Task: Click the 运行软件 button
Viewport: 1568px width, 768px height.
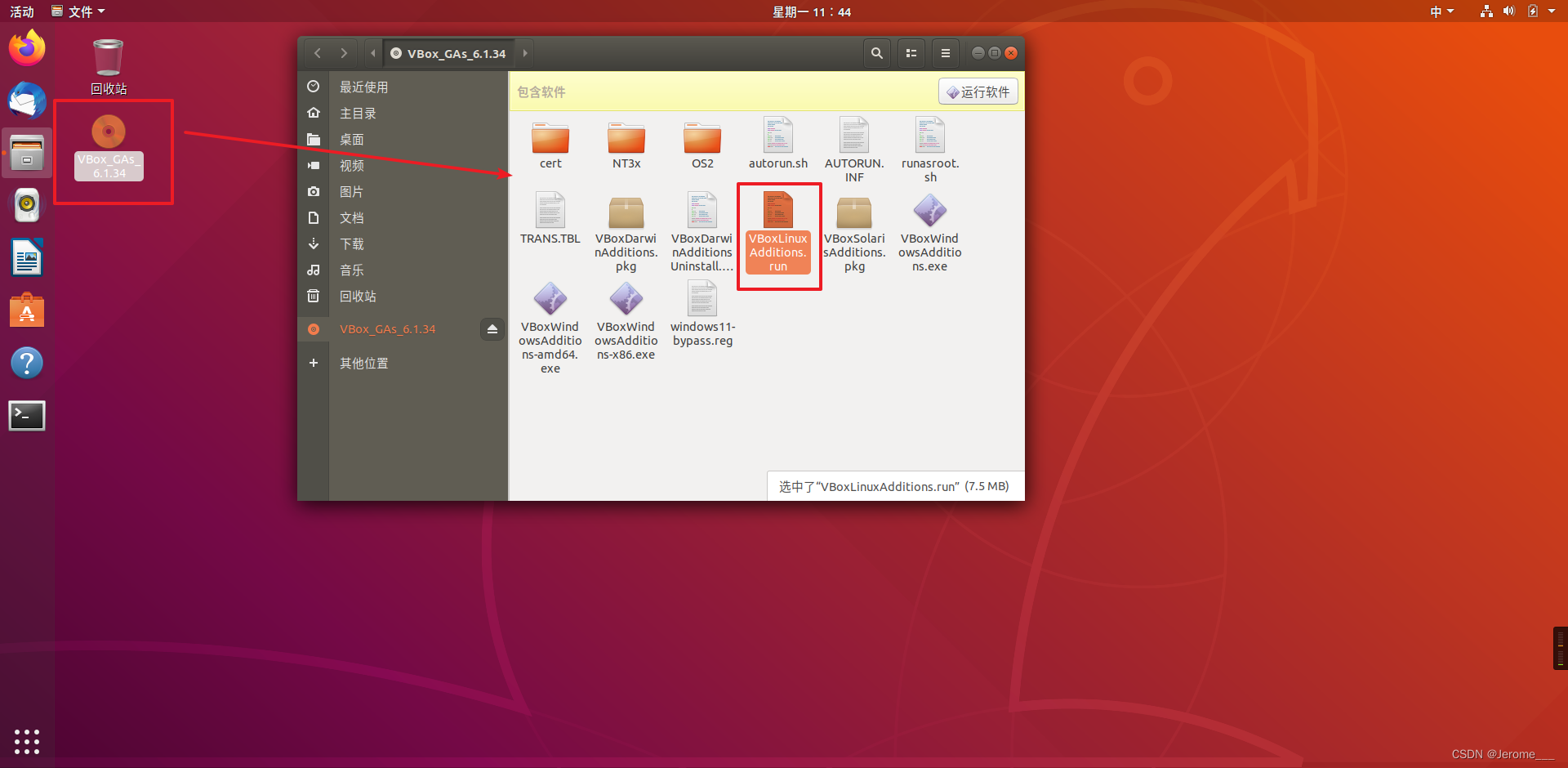Action: (x=978, y=91)
